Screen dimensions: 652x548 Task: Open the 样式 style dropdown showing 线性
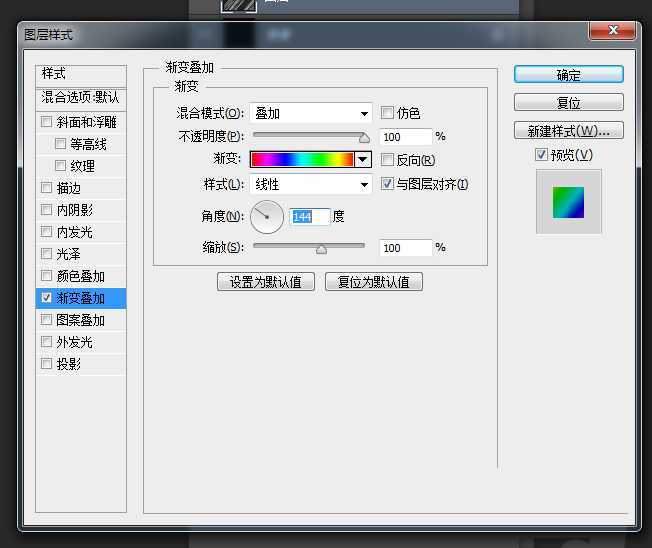point(310,185)
